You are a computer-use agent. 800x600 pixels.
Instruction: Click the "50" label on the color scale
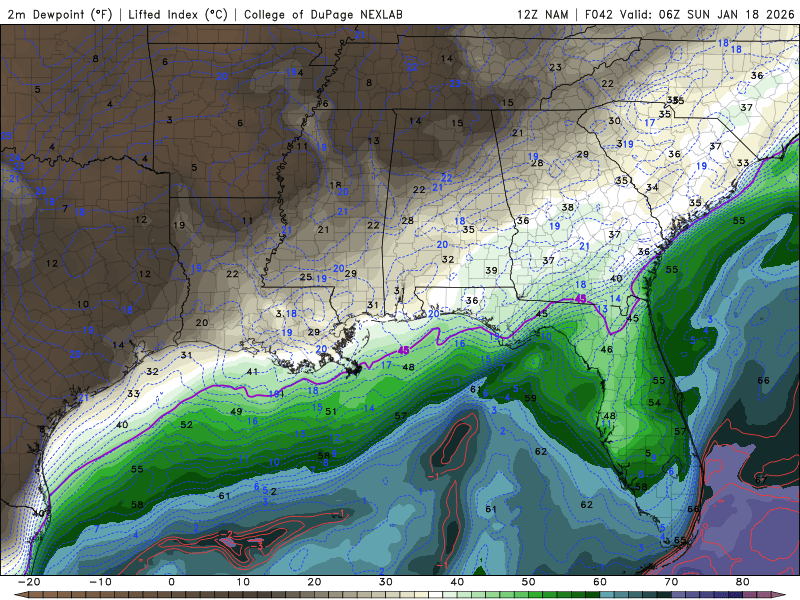529,582
